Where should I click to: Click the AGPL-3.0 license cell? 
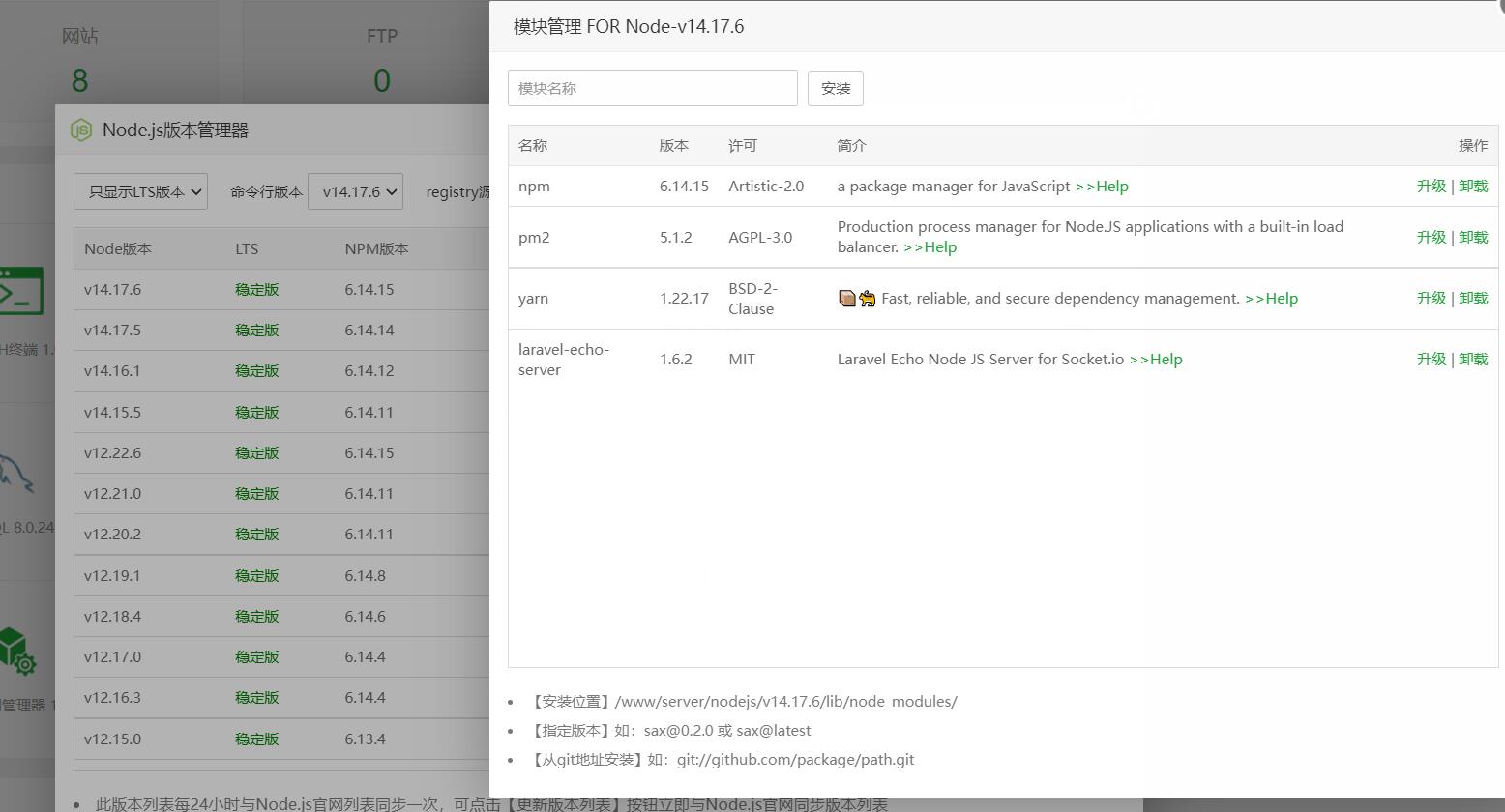pos(760,238)
